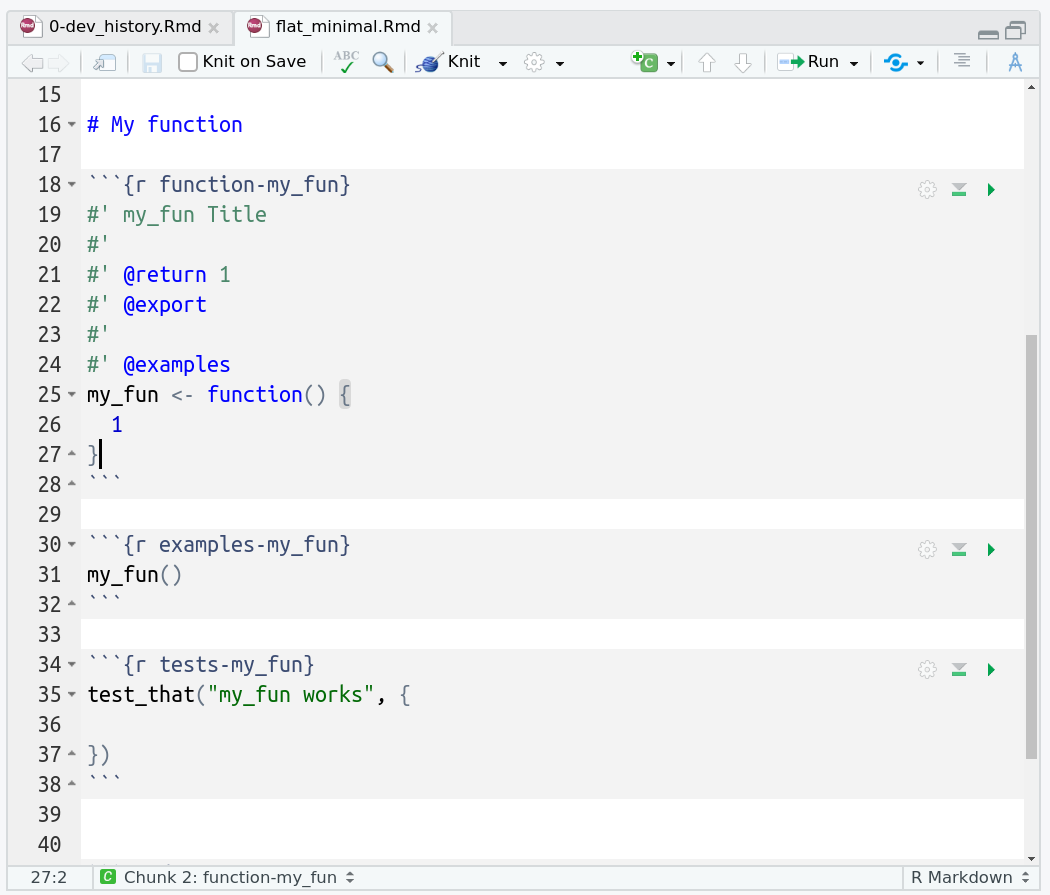The height and width of the screenshot is (895, 1050).
Task: Run spell check ABC icon
Action: (x=346, y=62)
